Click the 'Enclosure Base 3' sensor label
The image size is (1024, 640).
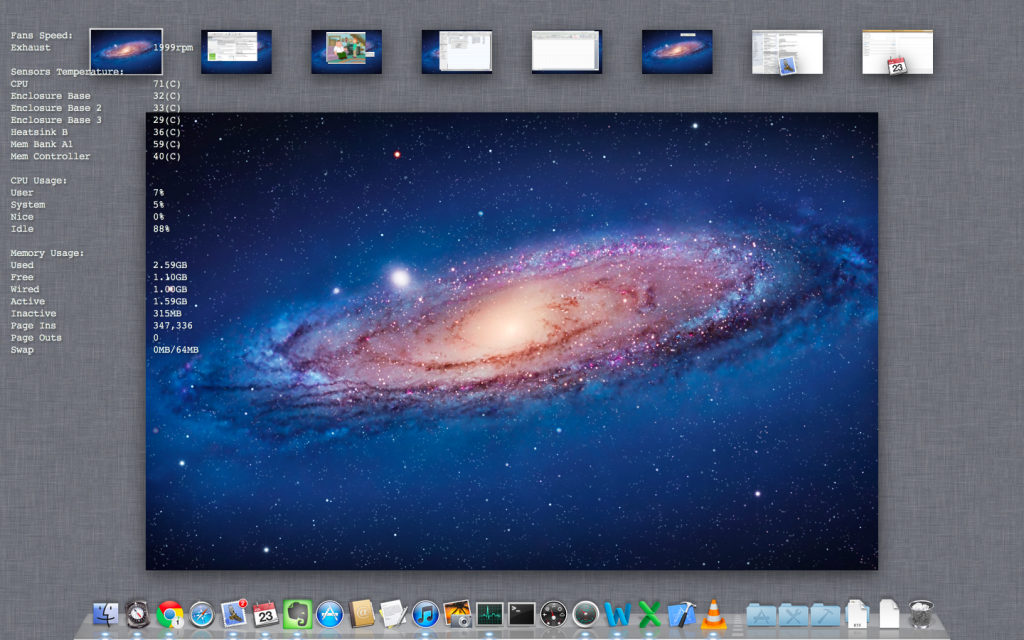[x=56, y=120]
